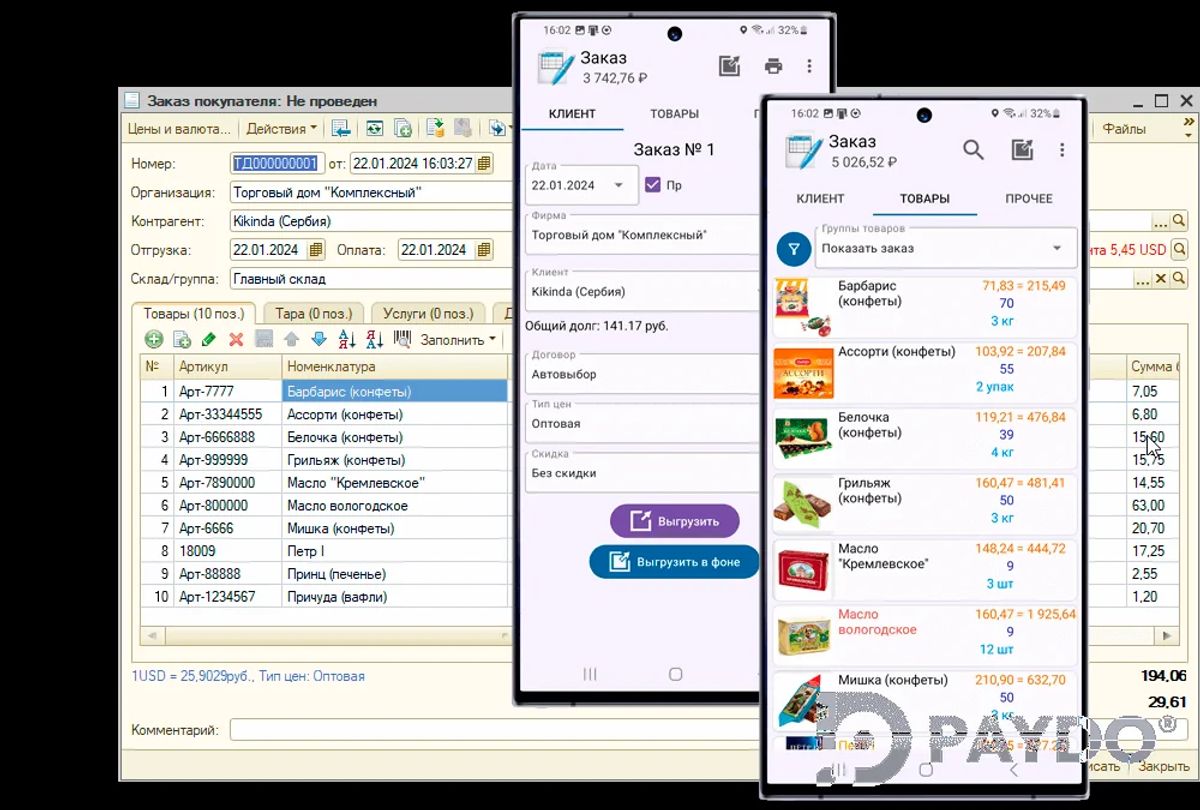The width and height of the screenshot is (1200, 810).
Task: Click the red-text row magnifier icon
Action: 1179,249
